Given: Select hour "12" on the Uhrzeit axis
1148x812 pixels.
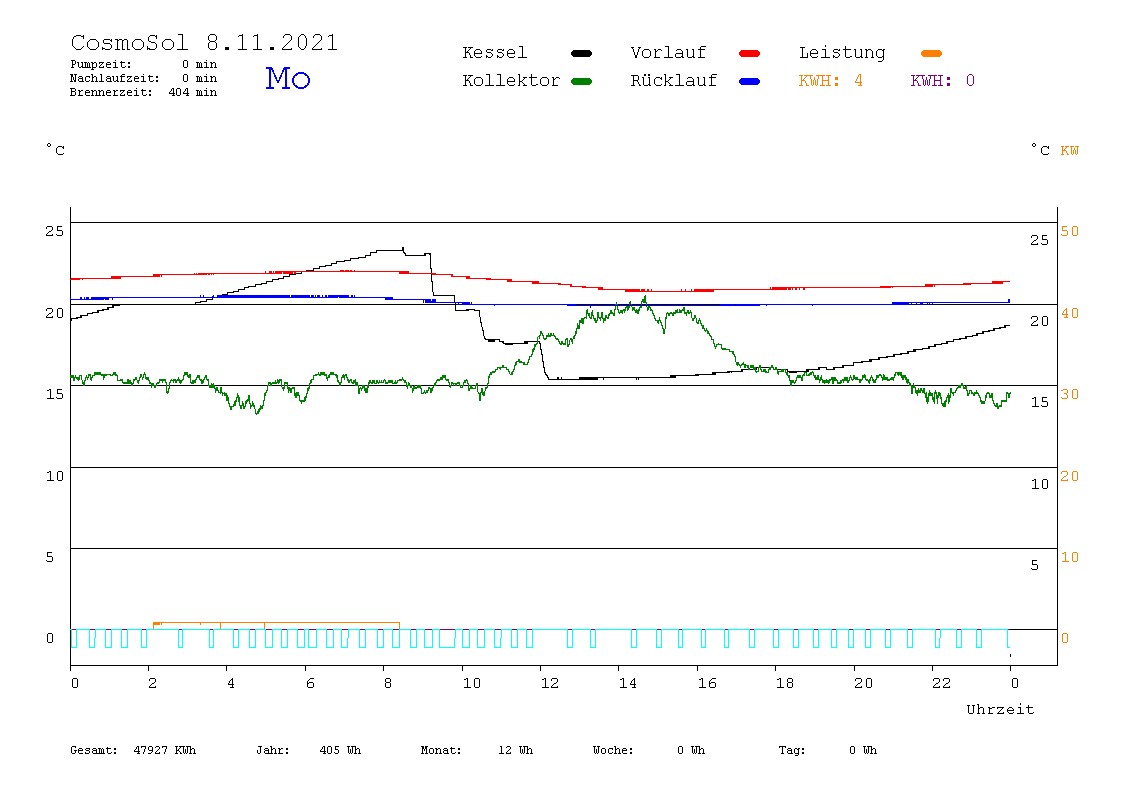Looking at the screenshot, I should tap(550, 683).
